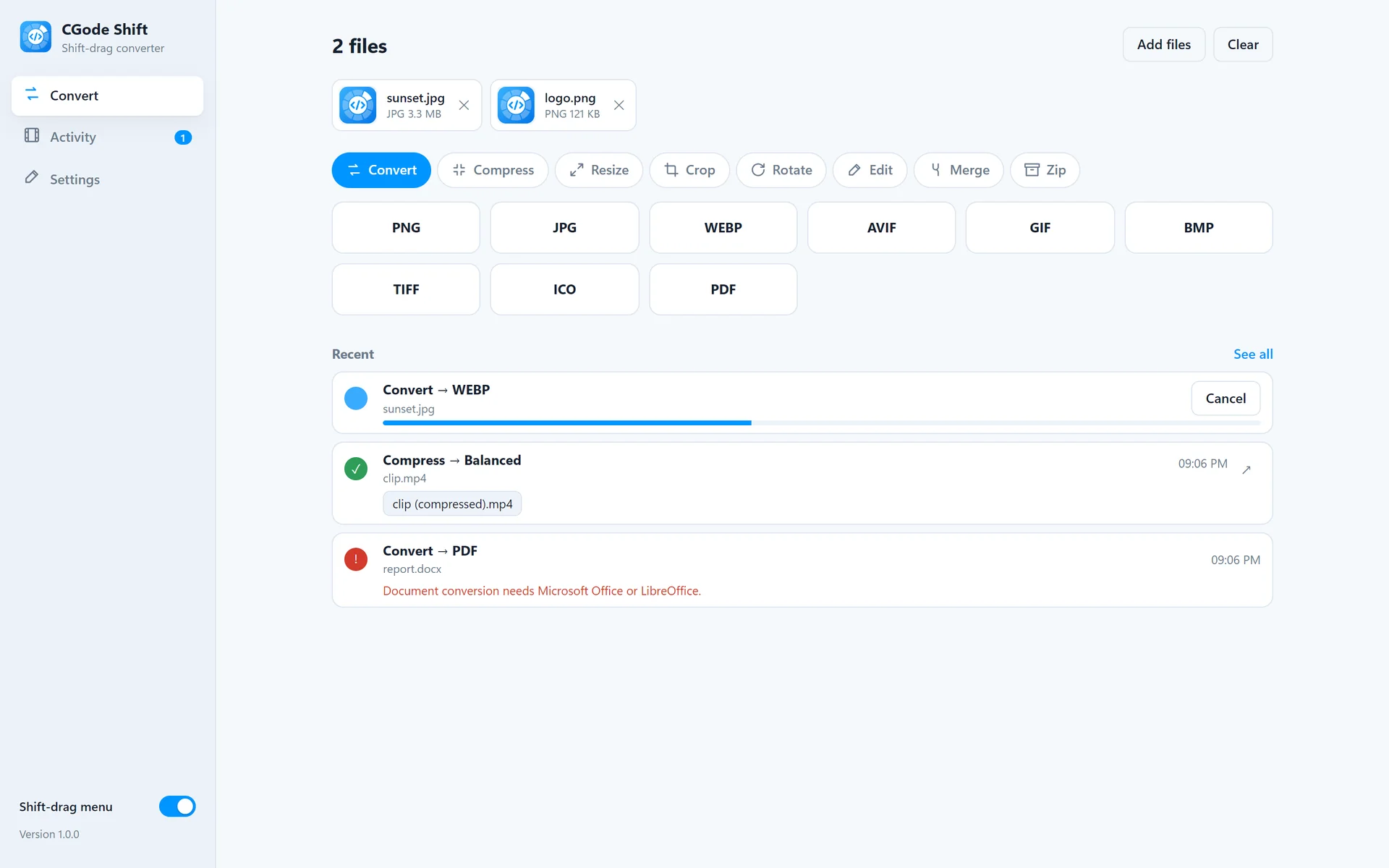Choose AVIF as output format
1389x868 pixels.
point(881,227)
